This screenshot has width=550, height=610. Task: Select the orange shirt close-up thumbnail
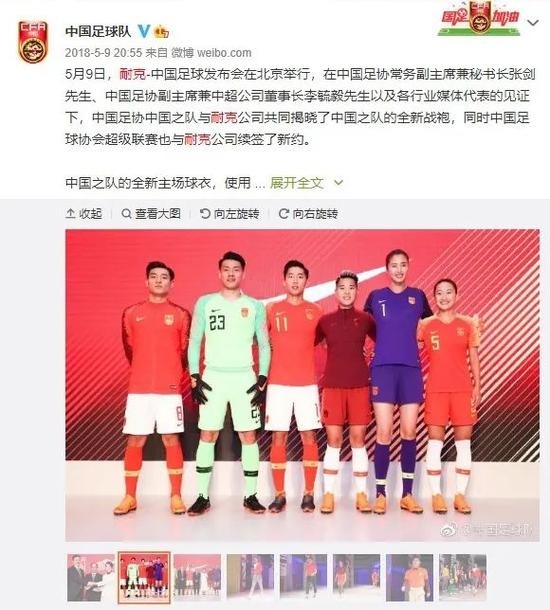(x=410, y=578)
